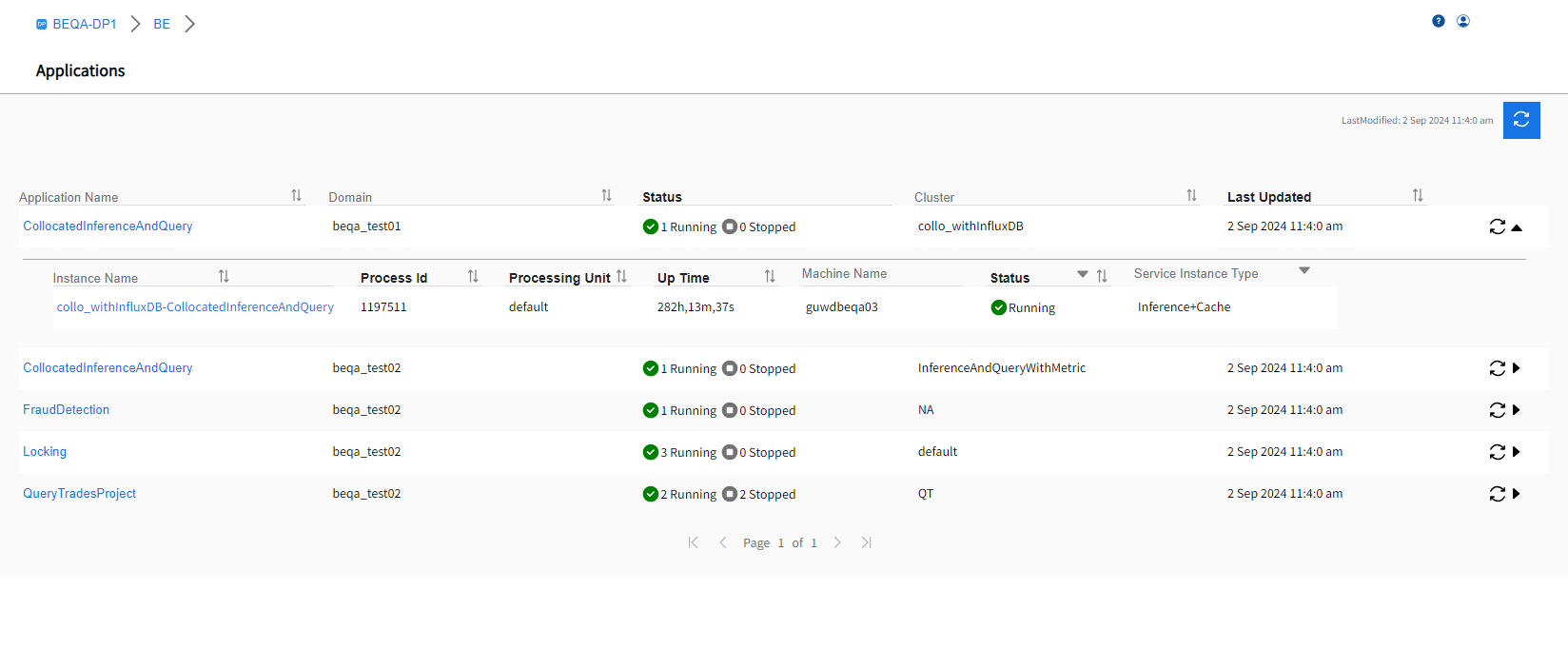The width and height of the screenshot is (1568, 669).
Task: Open the instance Status filter dropdown
Action: pos(1083,275)
